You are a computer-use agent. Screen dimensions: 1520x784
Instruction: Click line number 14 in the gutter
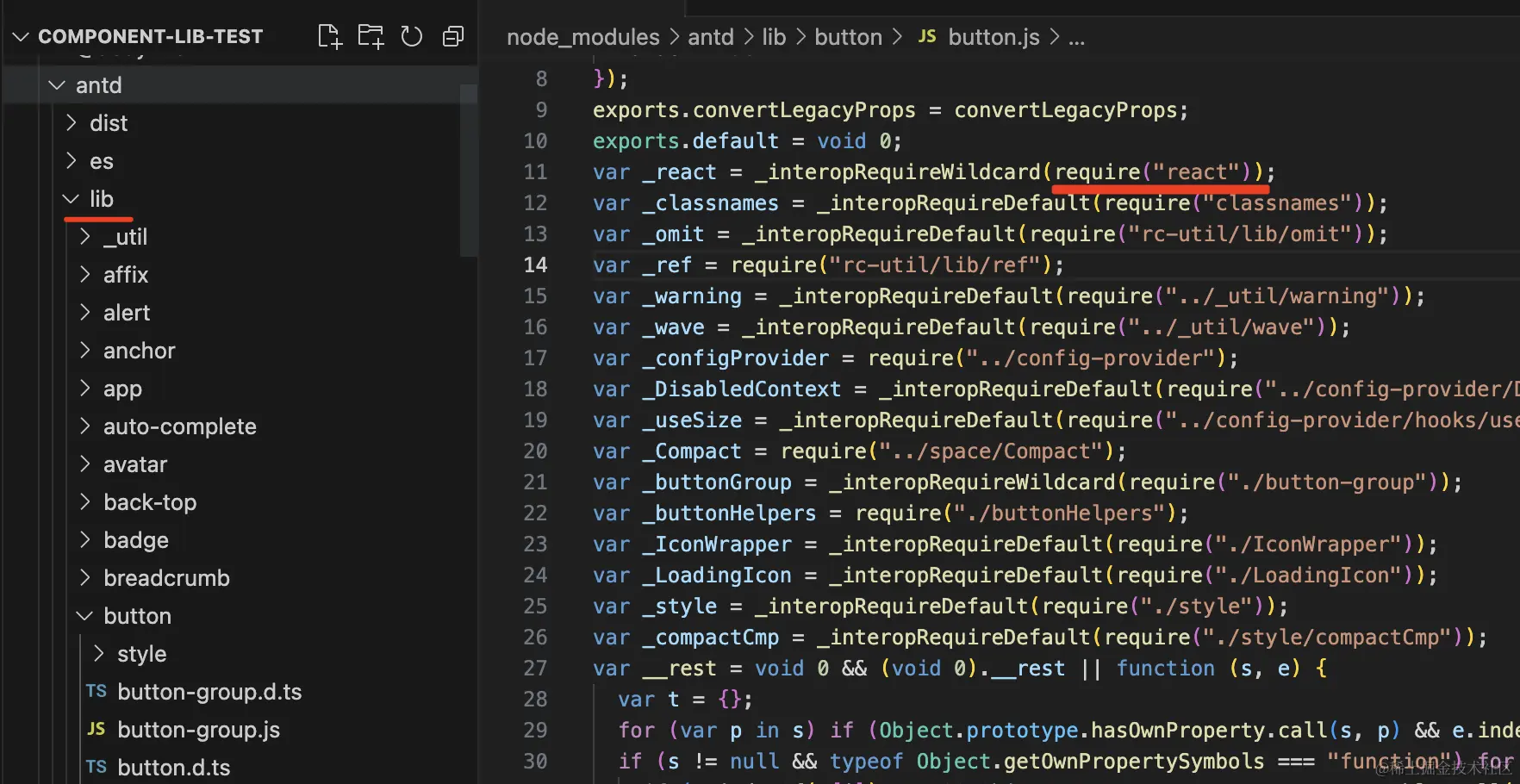[x=535, y=264]
